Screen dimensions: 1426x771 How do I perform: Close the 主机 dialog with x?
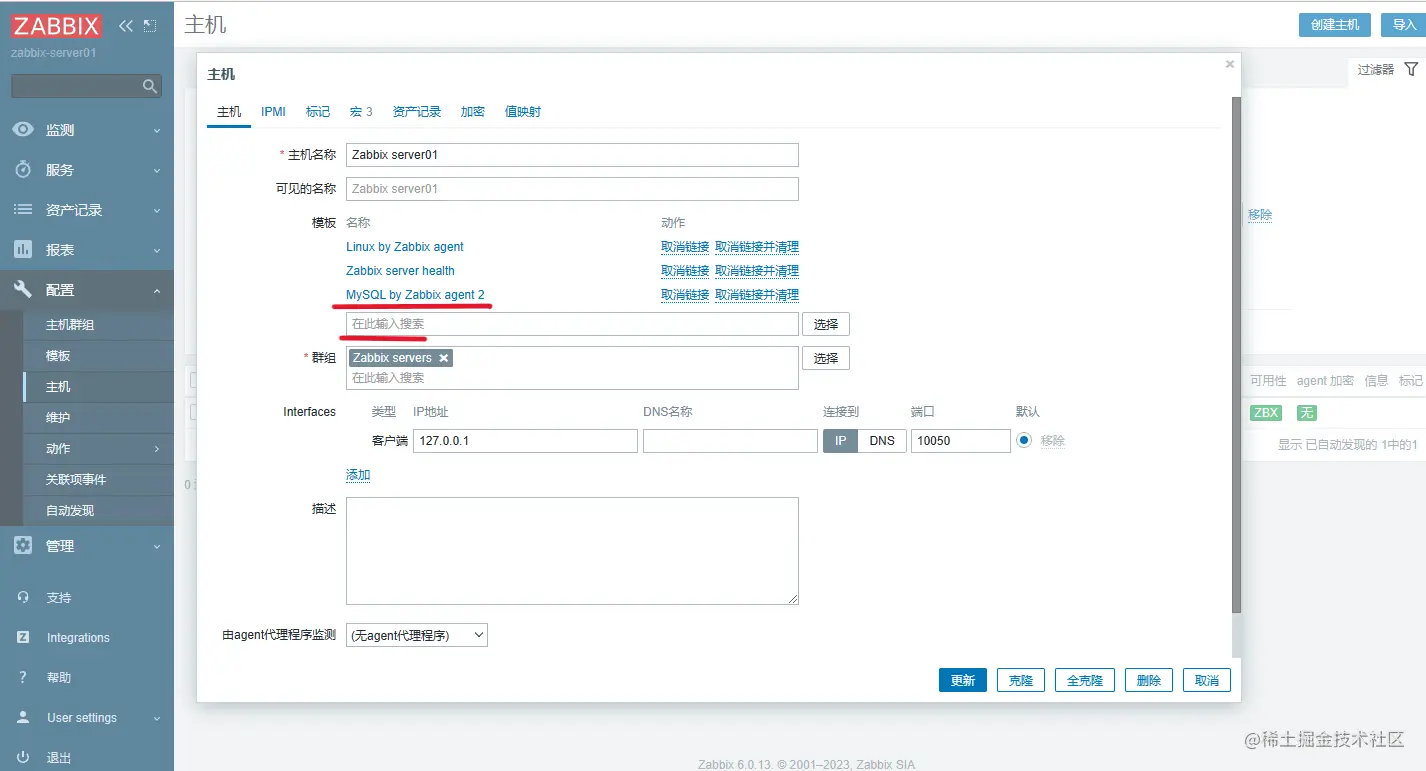1230,64
